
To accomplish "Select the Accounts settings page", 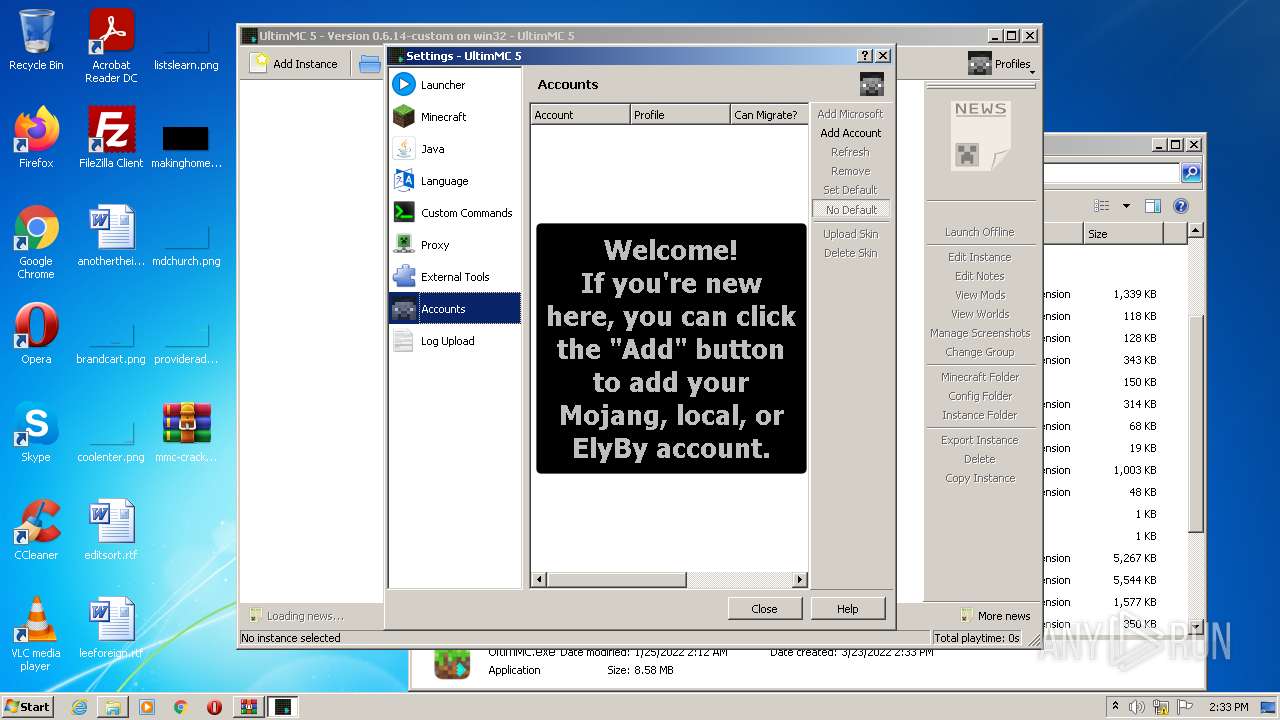I will [455, 309].
